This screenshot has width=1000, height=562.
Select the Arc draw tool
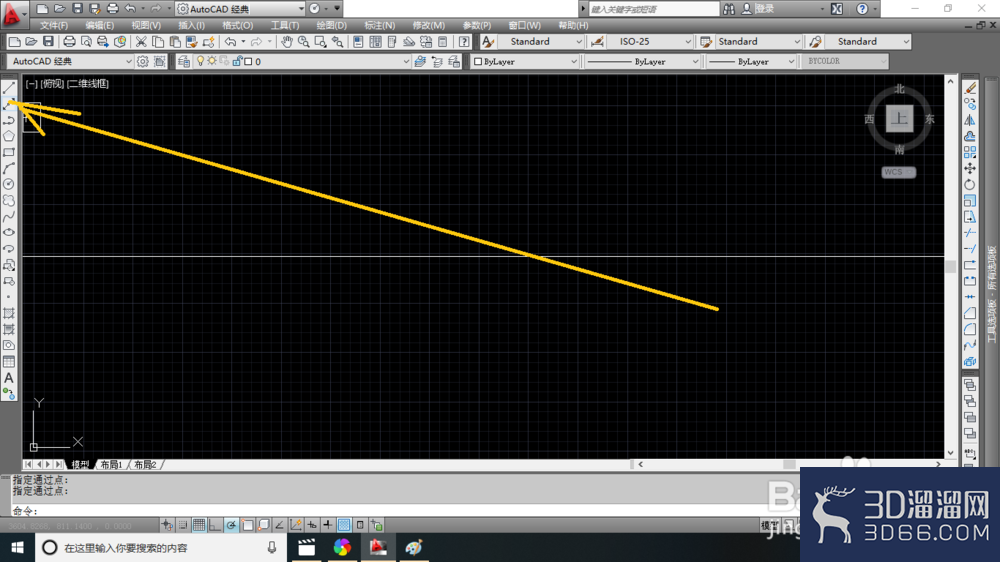coord(9,168)
